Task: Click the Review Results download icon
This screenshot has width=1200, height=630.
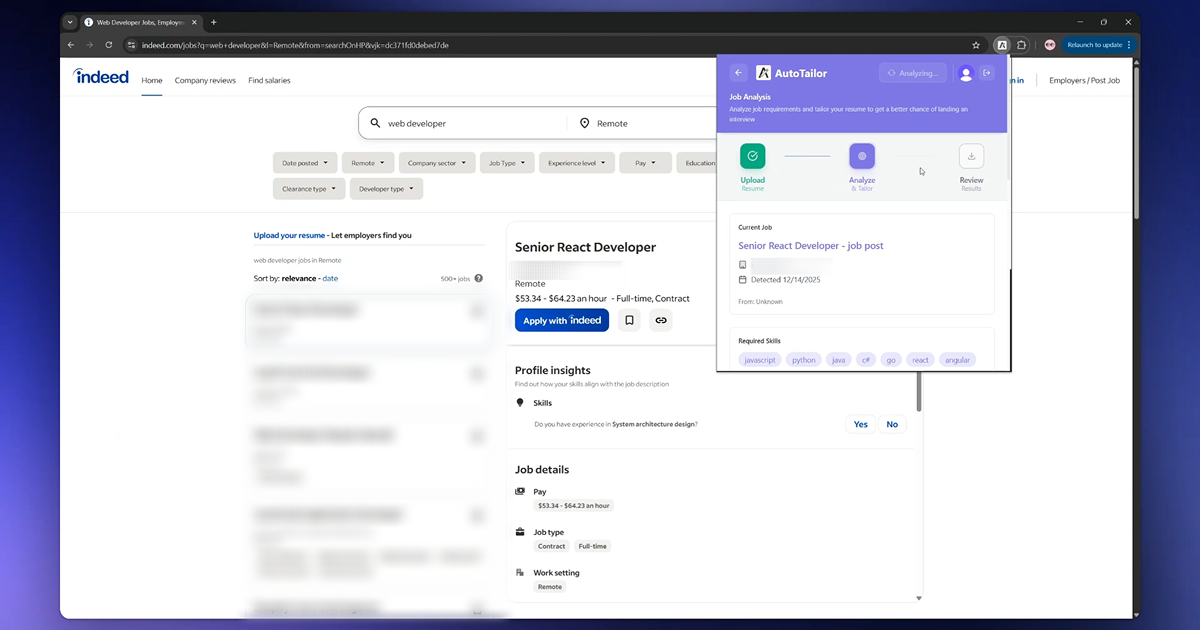Action: click(970, 156)
